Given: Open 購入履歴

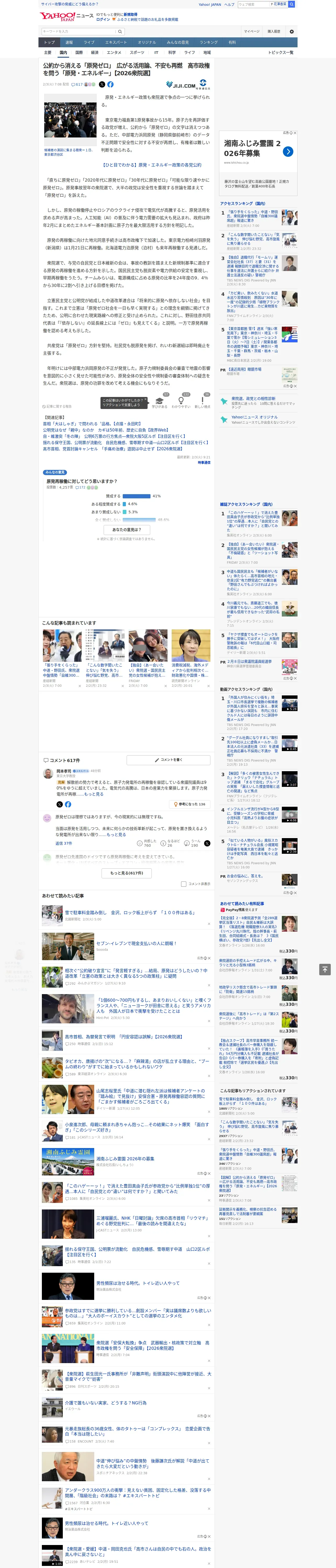Looking at the screenshot, I should (274, 32).
